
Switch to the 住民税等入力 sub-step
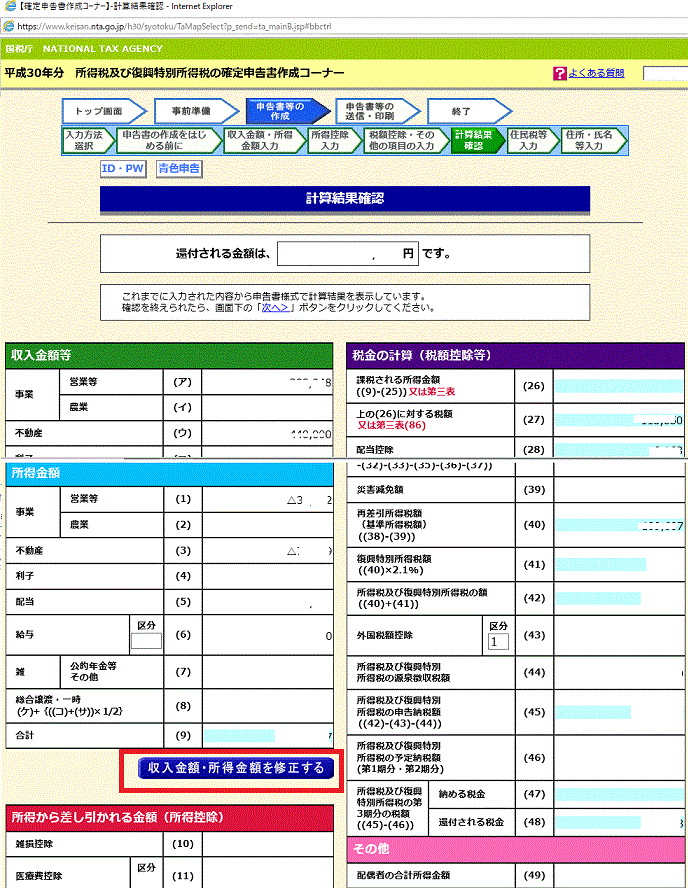tap(530, 140)
